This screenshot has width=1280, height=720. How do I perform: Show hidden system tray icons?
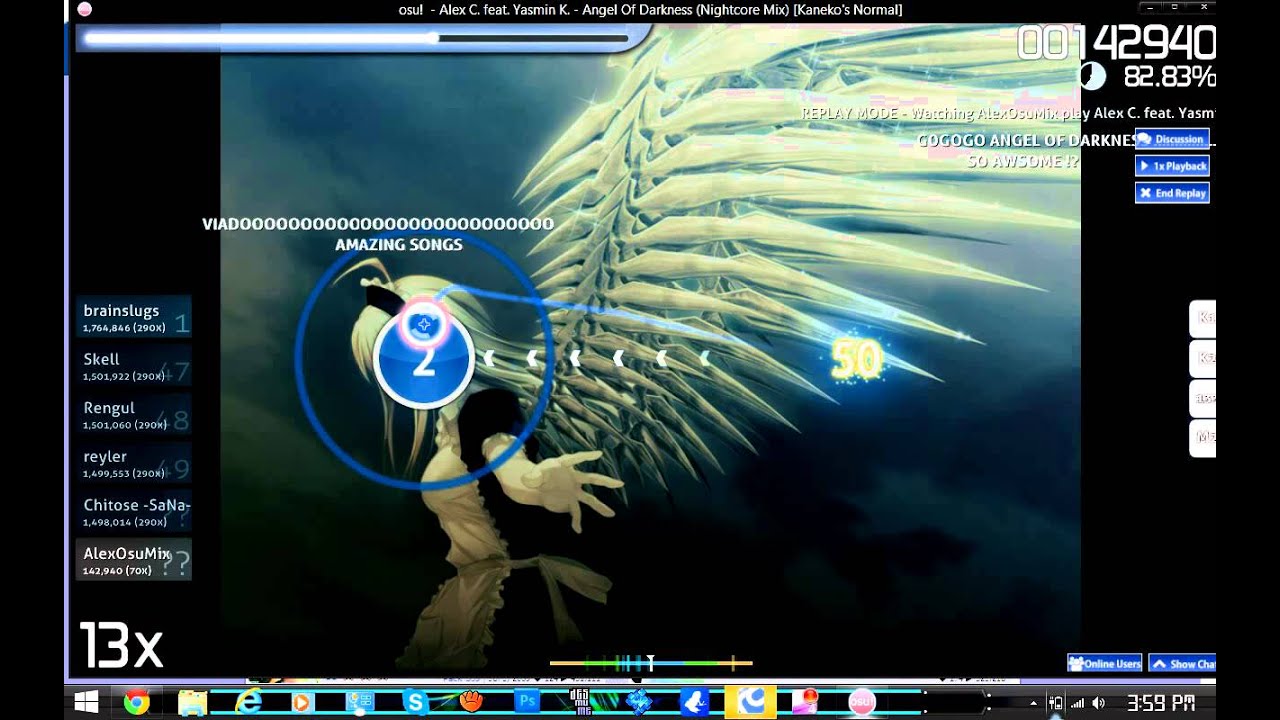point(1034,703)
